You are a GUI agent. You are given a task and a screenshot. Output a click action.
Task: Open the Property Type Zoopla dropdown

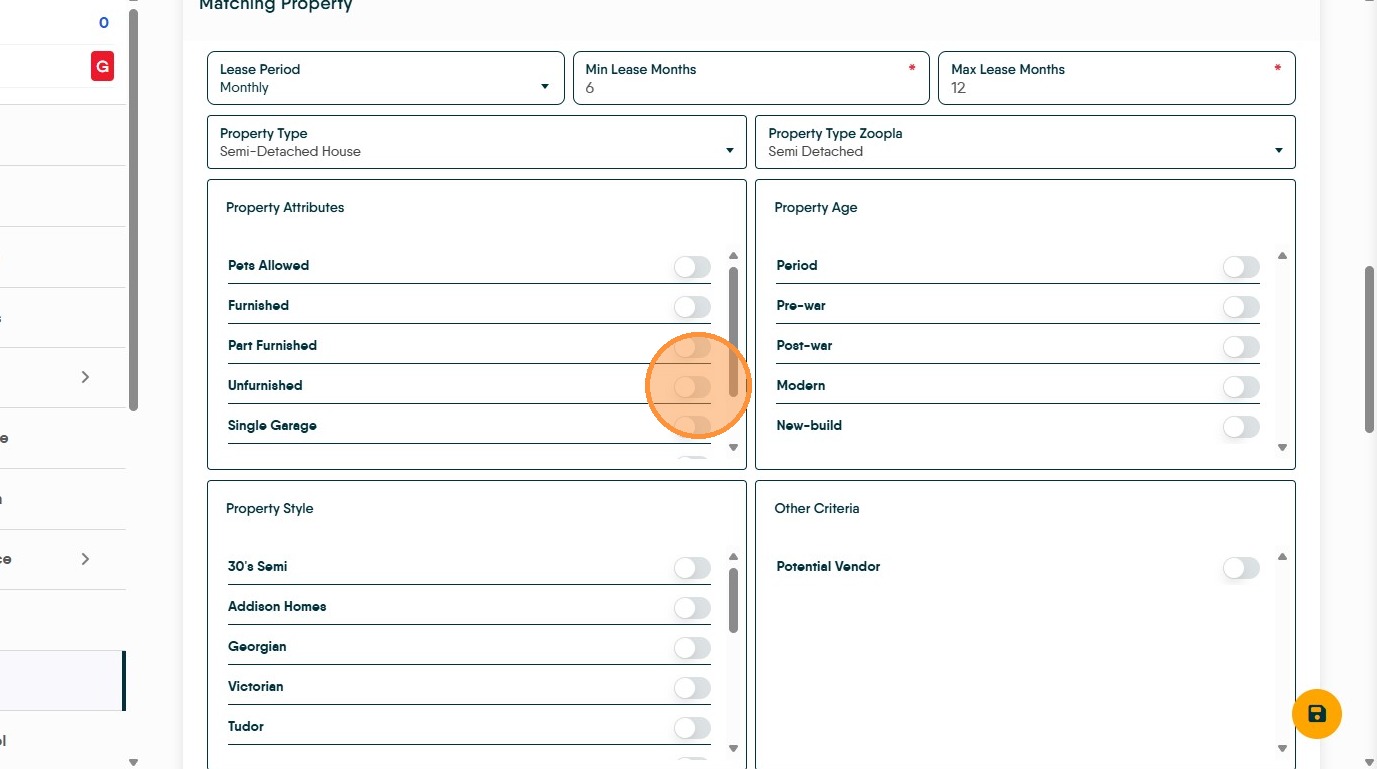(x=1024, y=142)
